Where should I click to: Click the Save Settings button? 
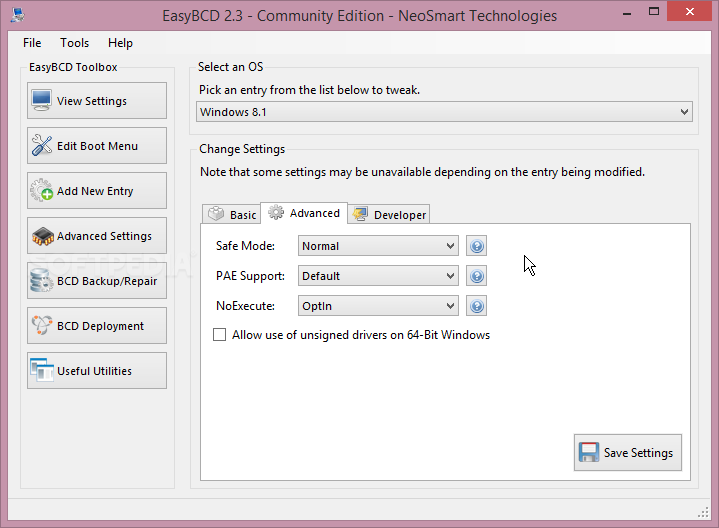(628, 452)
